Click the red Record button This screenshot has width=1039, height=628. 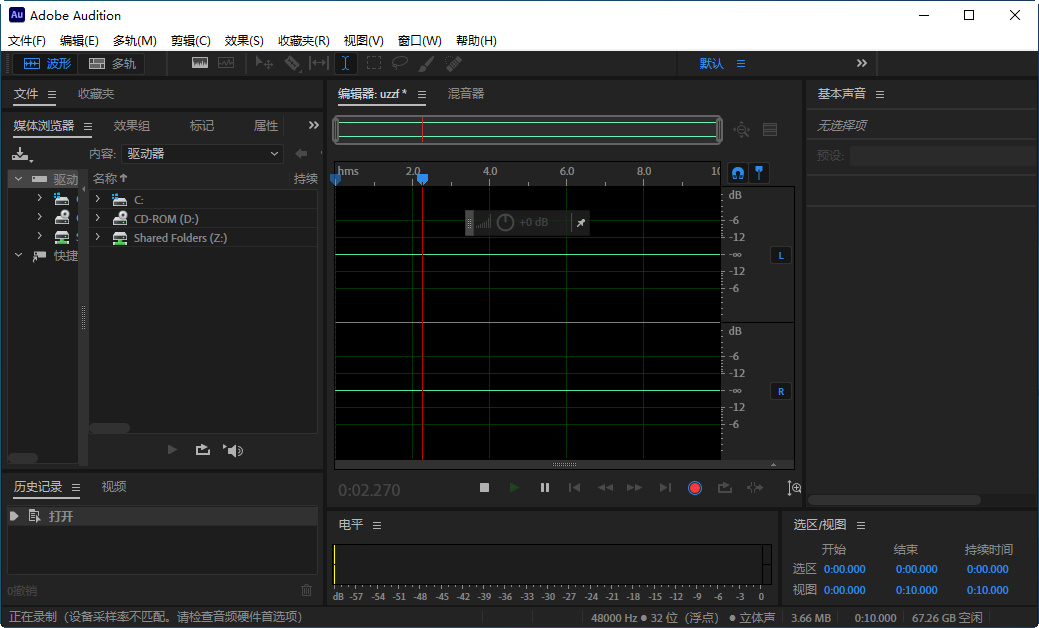(x=695, y=488)
